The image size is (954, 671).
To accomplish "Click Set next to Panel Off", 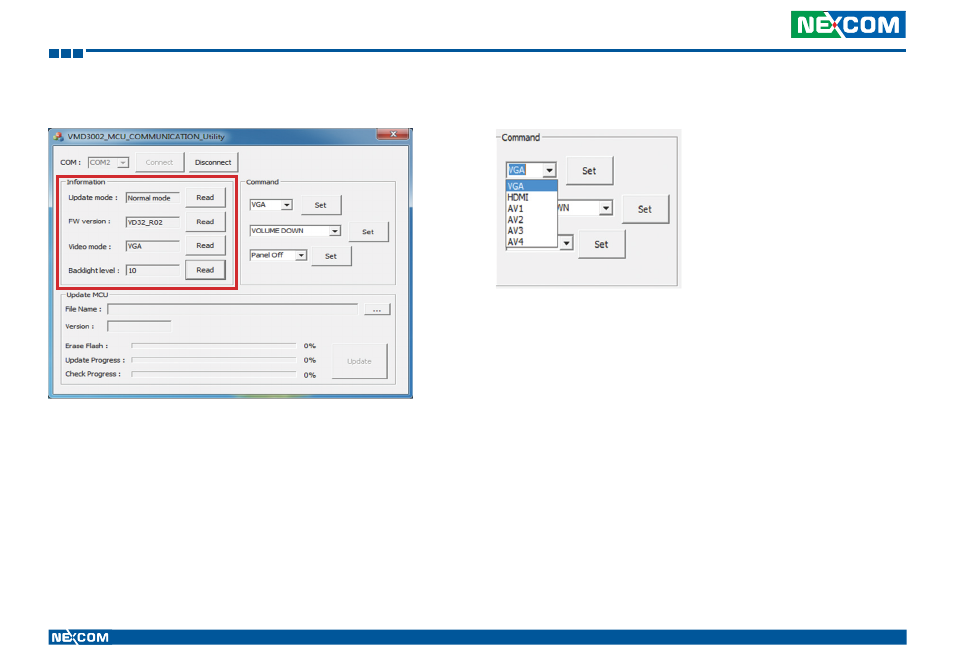I will tap(331, 256).
